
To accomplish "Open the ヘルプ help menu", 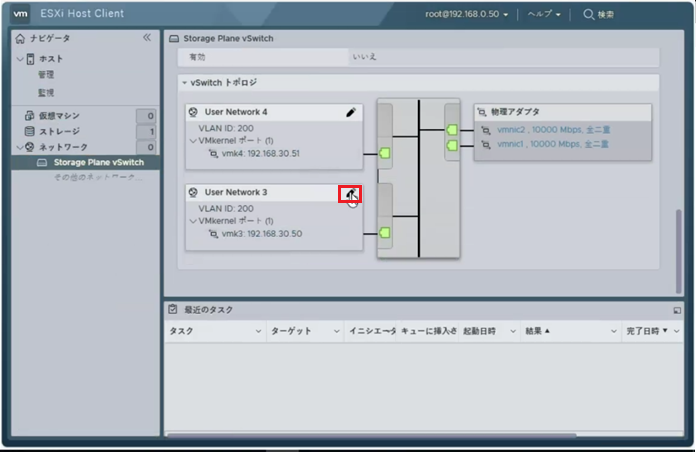I will tap(544, 15).
